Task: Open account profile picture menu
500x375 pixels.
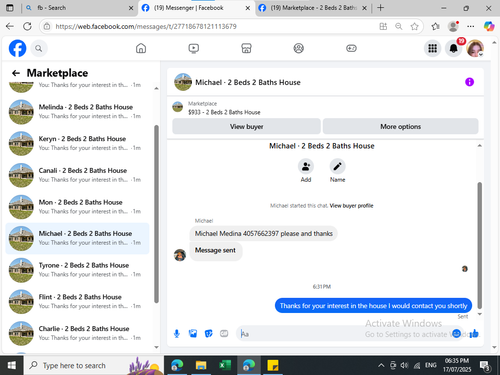Action: (475, 49)
